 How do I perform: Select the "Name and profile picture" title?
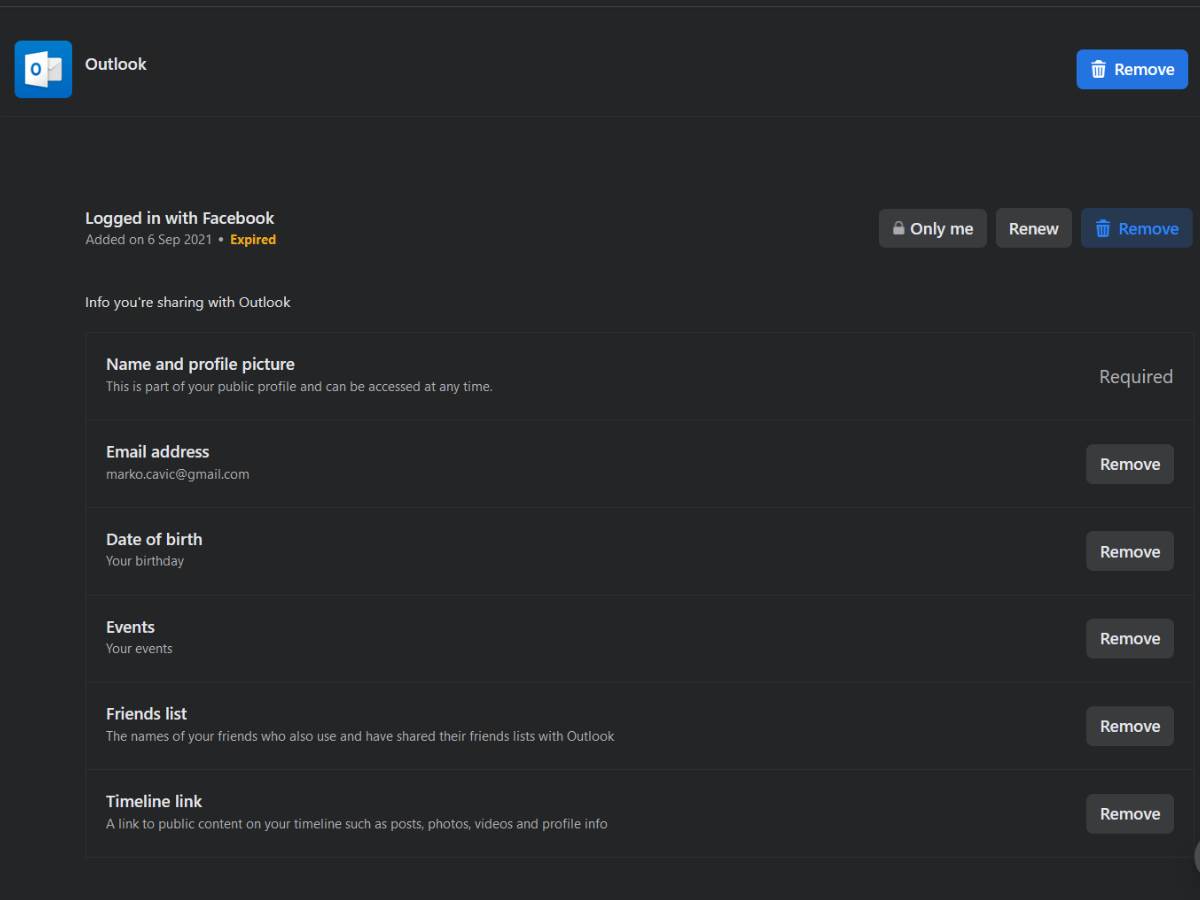[x=200, y=364]
